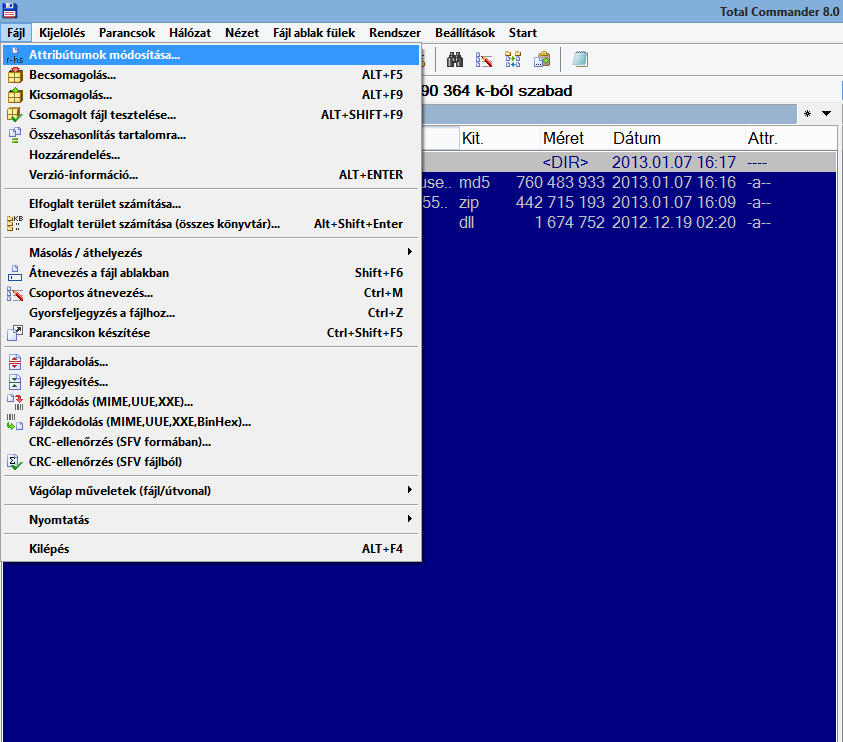This screenshot has height=742, width=843.
Task: Click the floppy disk title bar icon
Action: (10, 10)
